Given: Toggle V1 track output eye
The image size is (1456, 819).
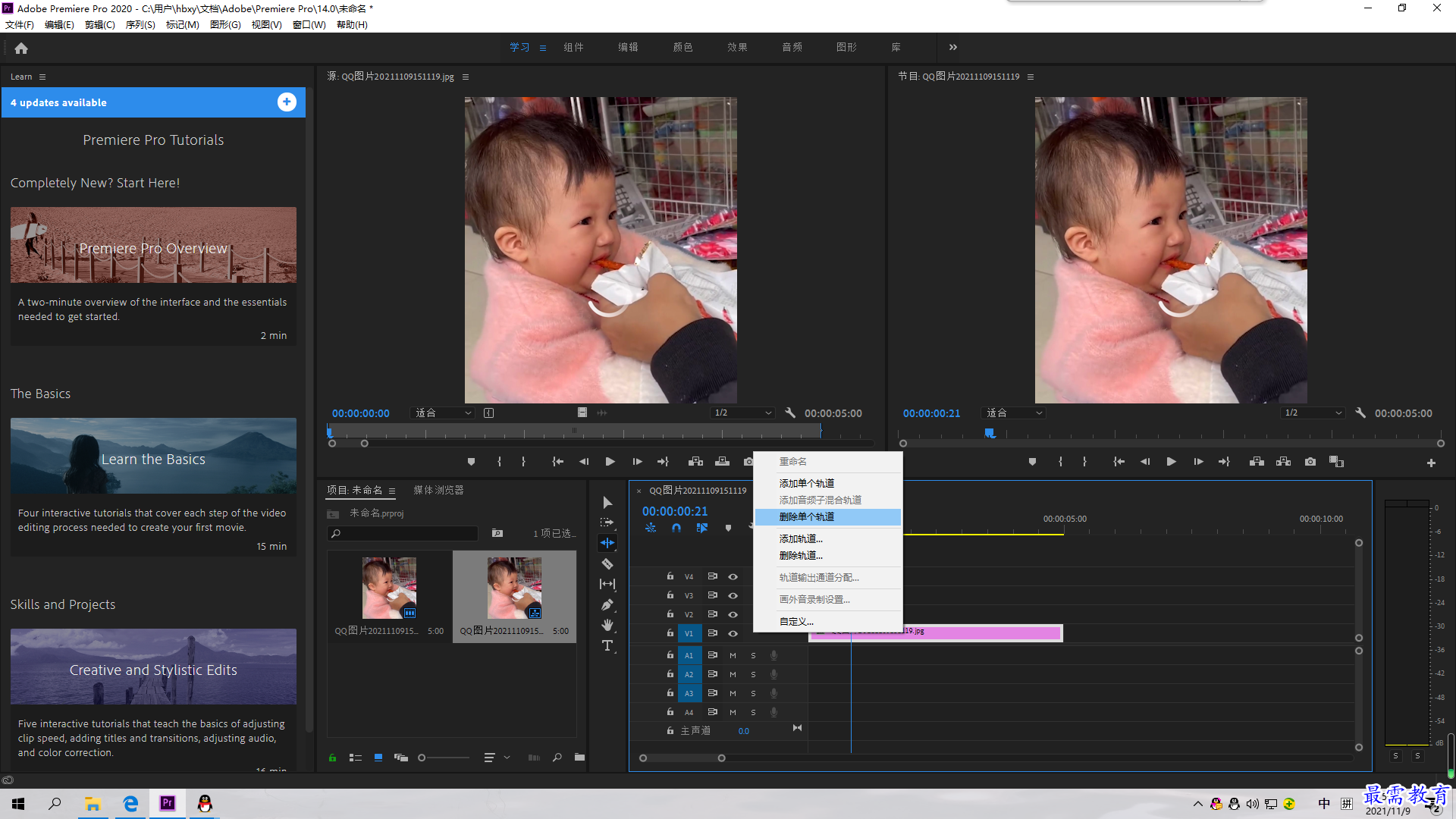Looking at the screenshot, I should click(733, 633).
